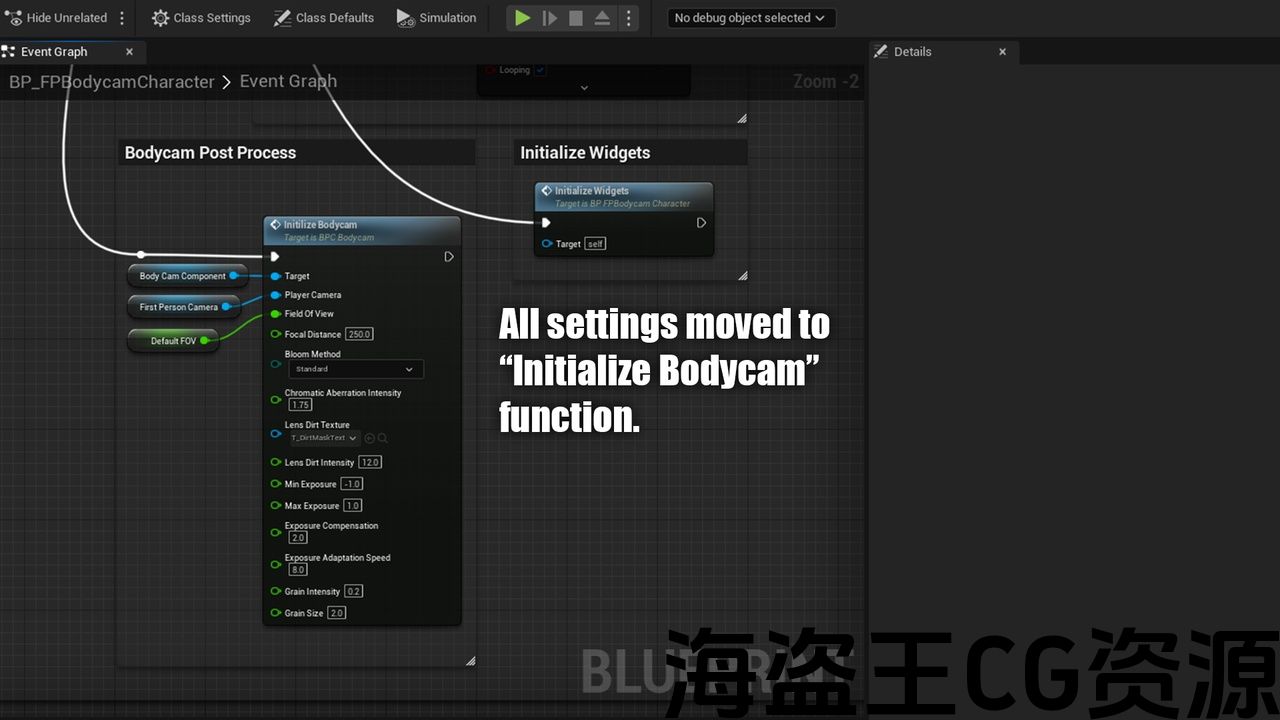Image resolution: width=1280 pixels, height=720 pixels.
Task: Expand the collapsed node chevron below Looping
Action: (584, 88)
